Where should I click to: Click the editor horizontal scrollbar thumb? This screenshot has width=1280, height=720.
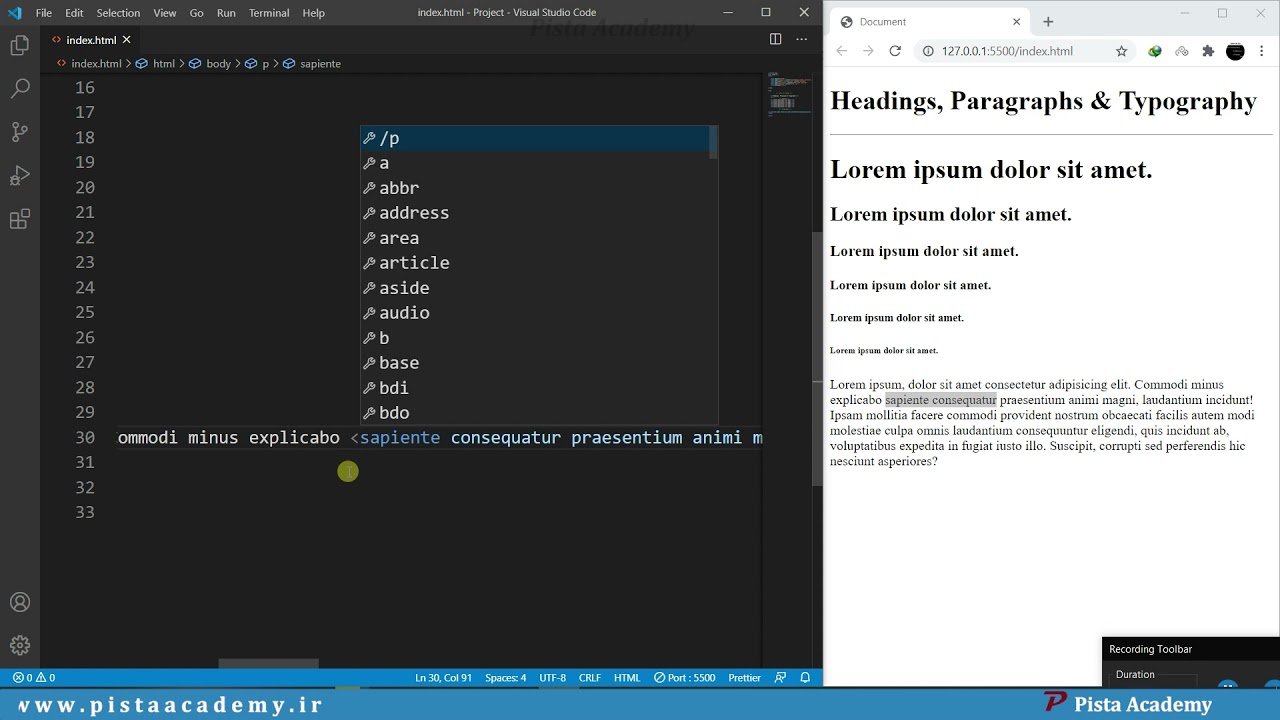(268, 664)
